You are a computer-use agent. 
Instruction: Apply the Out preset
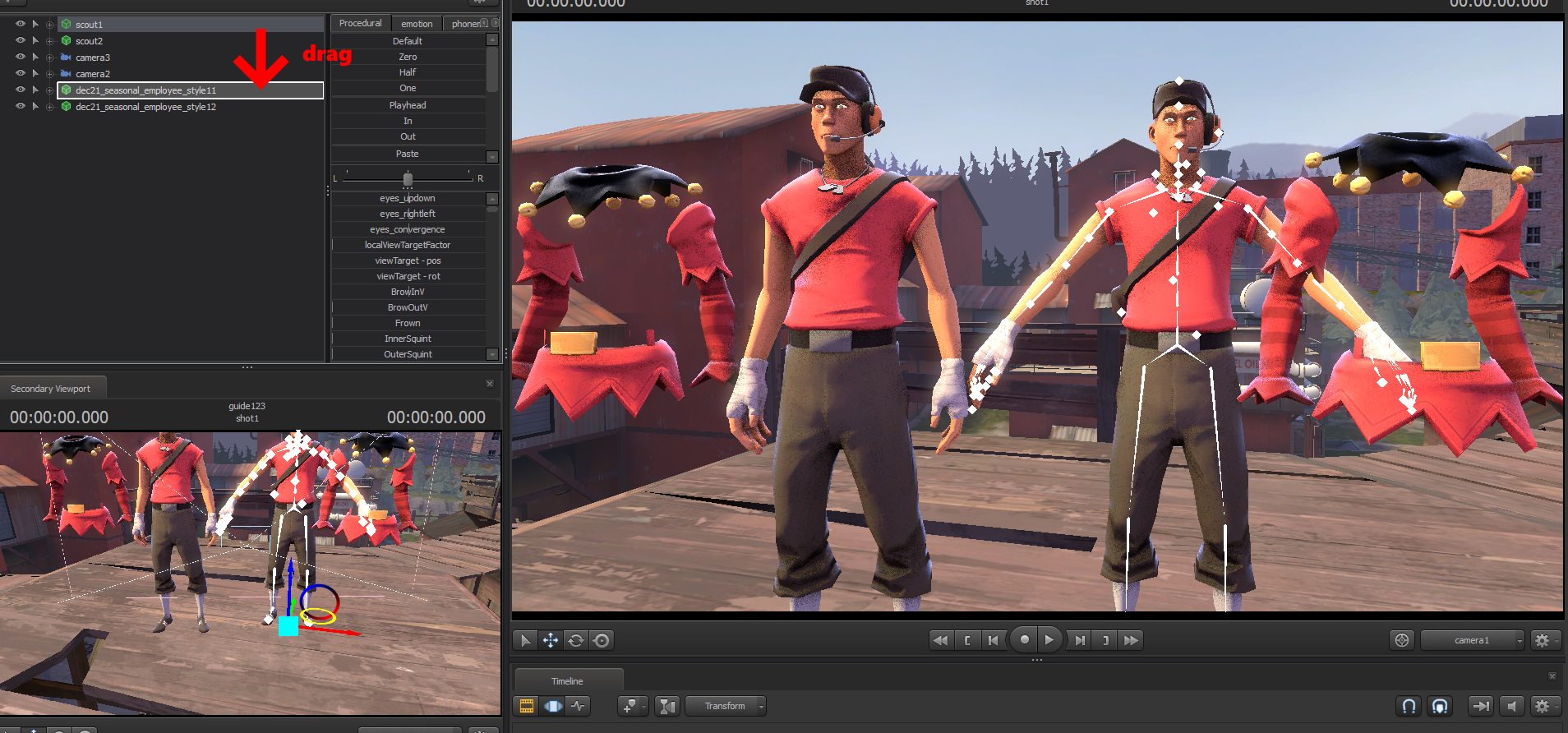[x=408, y=136]
